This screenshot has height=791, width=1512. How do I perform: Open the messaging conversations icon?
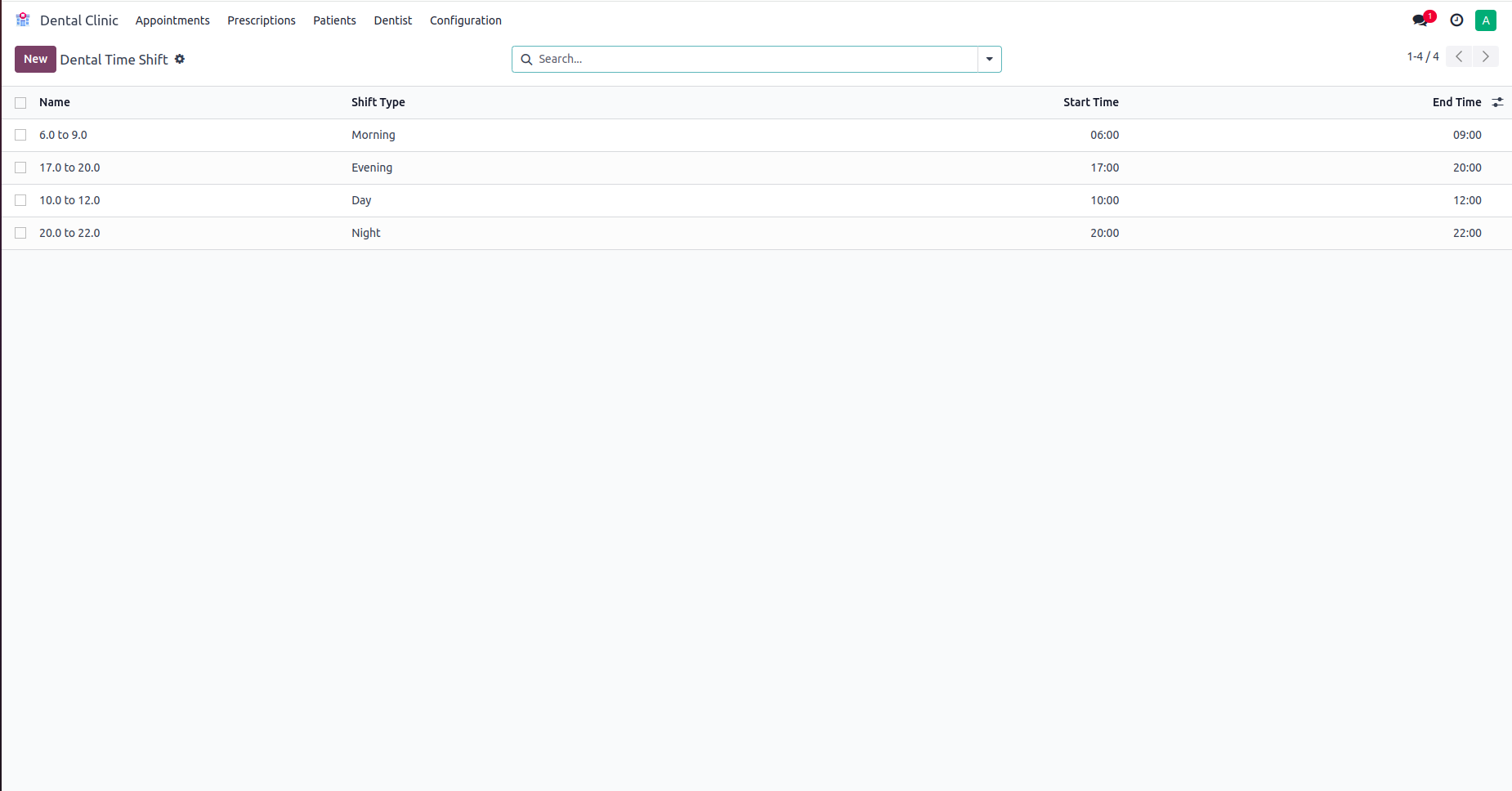pos(1420,20)
